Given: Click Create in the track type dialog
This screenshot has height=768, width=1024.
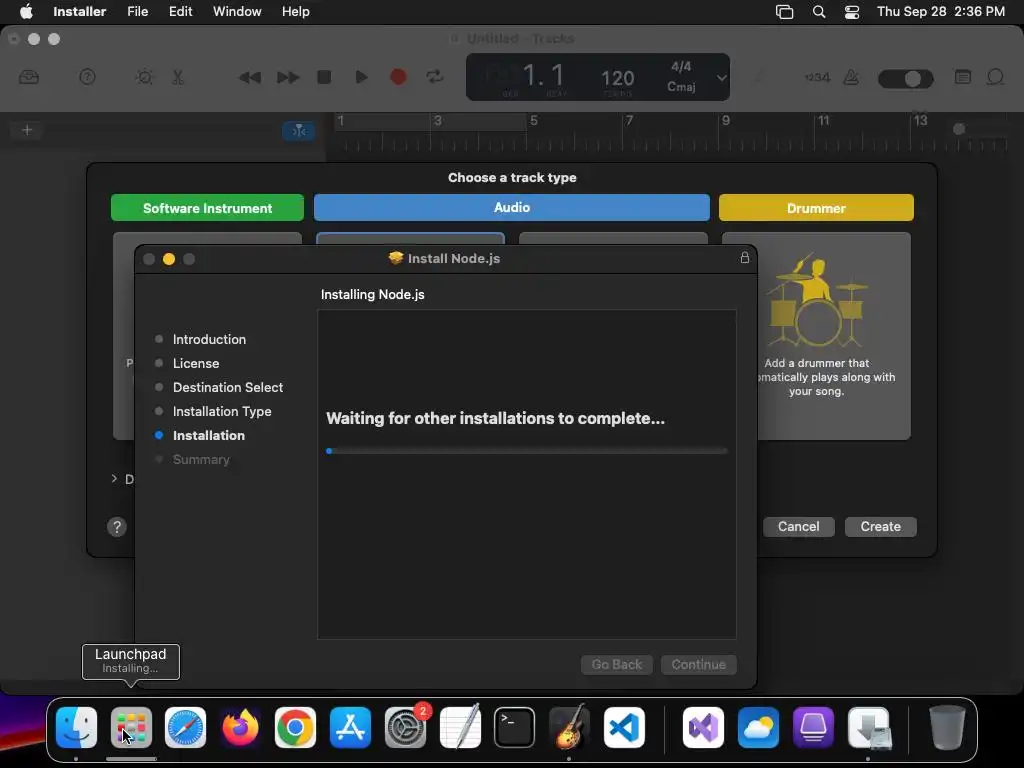Looking at the screenshot, I should (x=880, y=526).
